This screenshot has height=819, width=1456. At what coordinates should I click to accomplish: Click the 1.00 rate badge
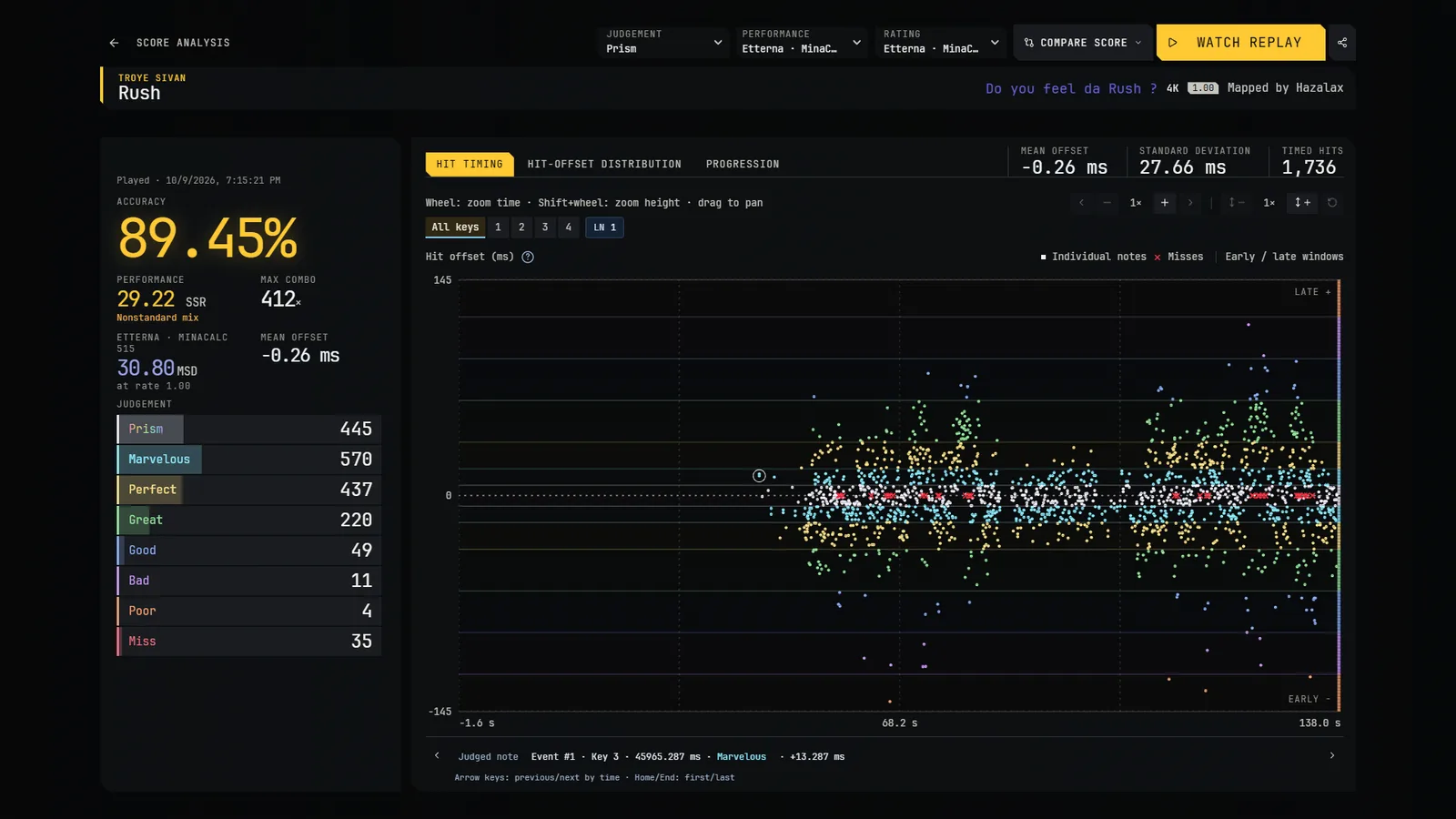coord(1203,88)
